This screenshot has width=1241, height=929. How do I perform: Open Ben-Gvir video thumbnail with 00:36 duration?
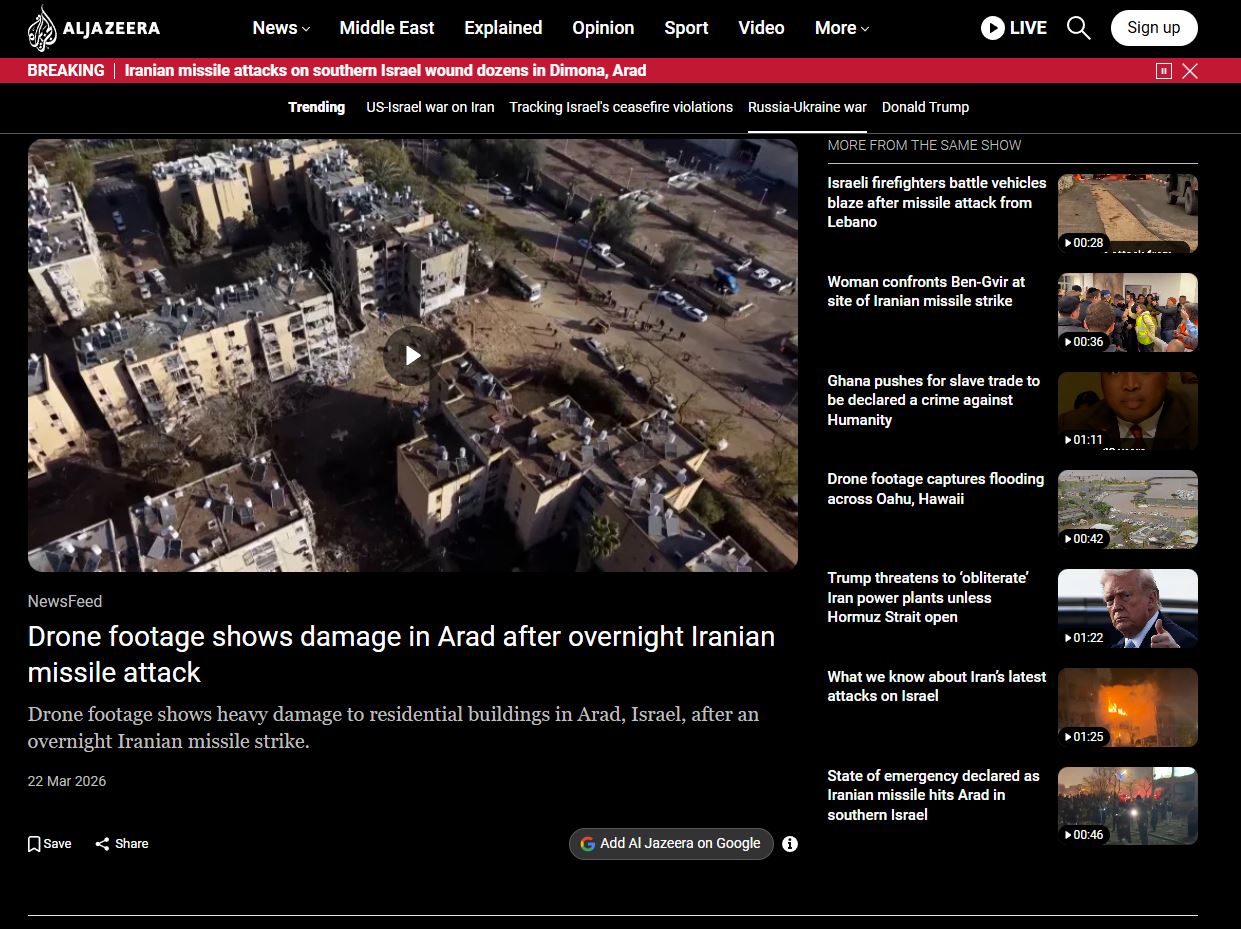1127,312
